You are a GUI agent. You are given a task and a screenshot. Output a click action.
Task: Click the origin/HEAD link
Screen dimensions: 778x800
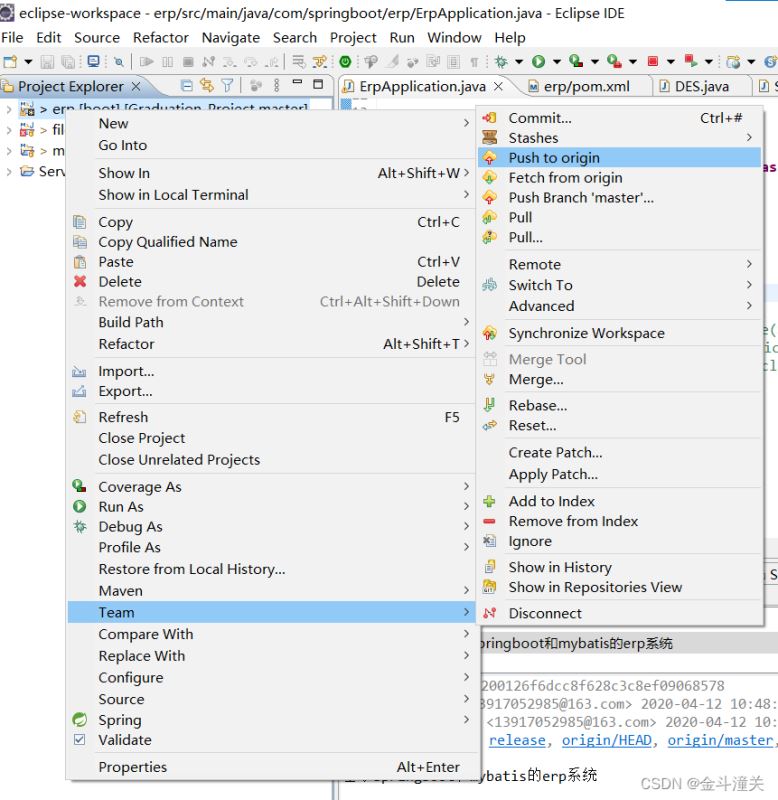pos(607,740)
